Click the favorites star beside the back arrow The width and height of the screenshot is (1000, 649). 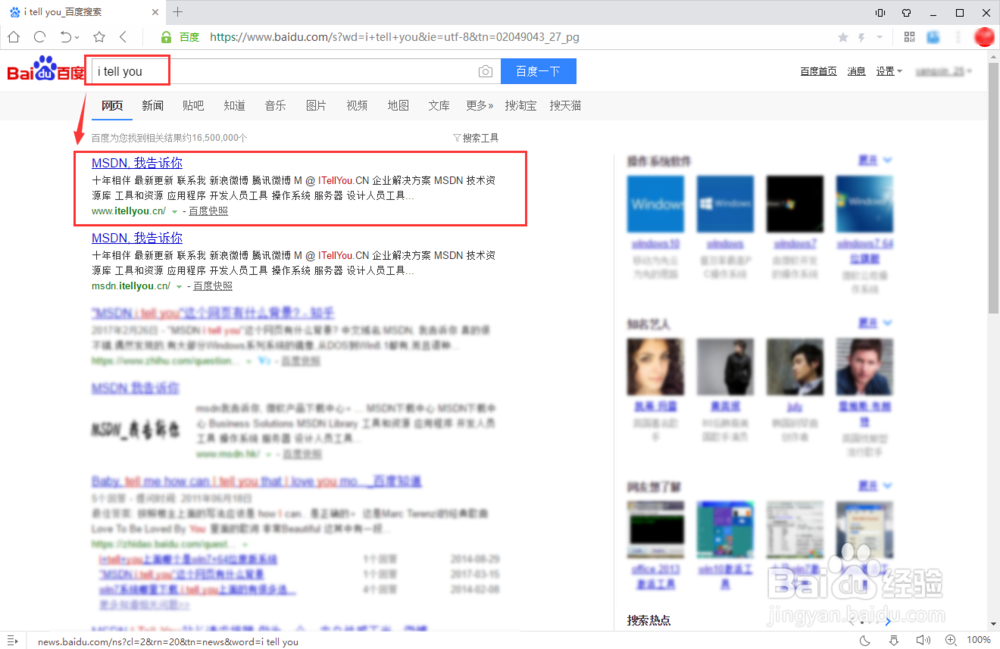click(x=99, y=37)
